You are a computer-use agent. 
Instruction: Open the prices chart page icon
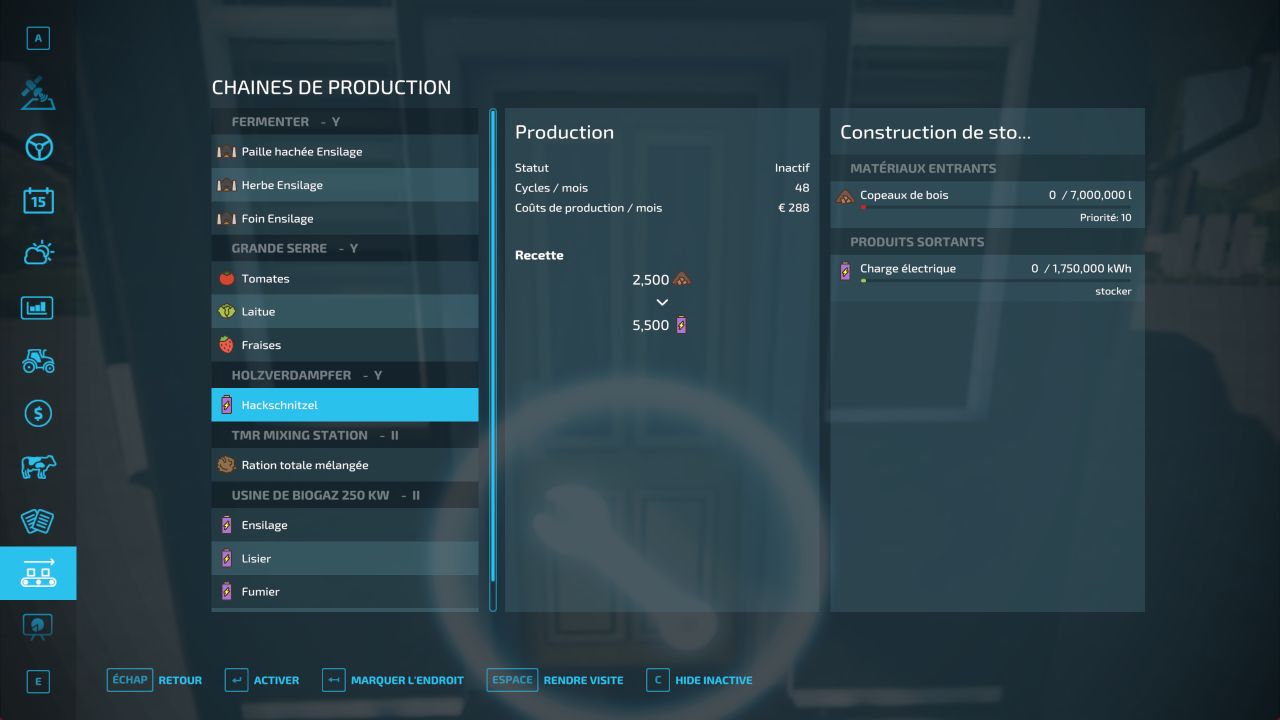click(38, 307)
